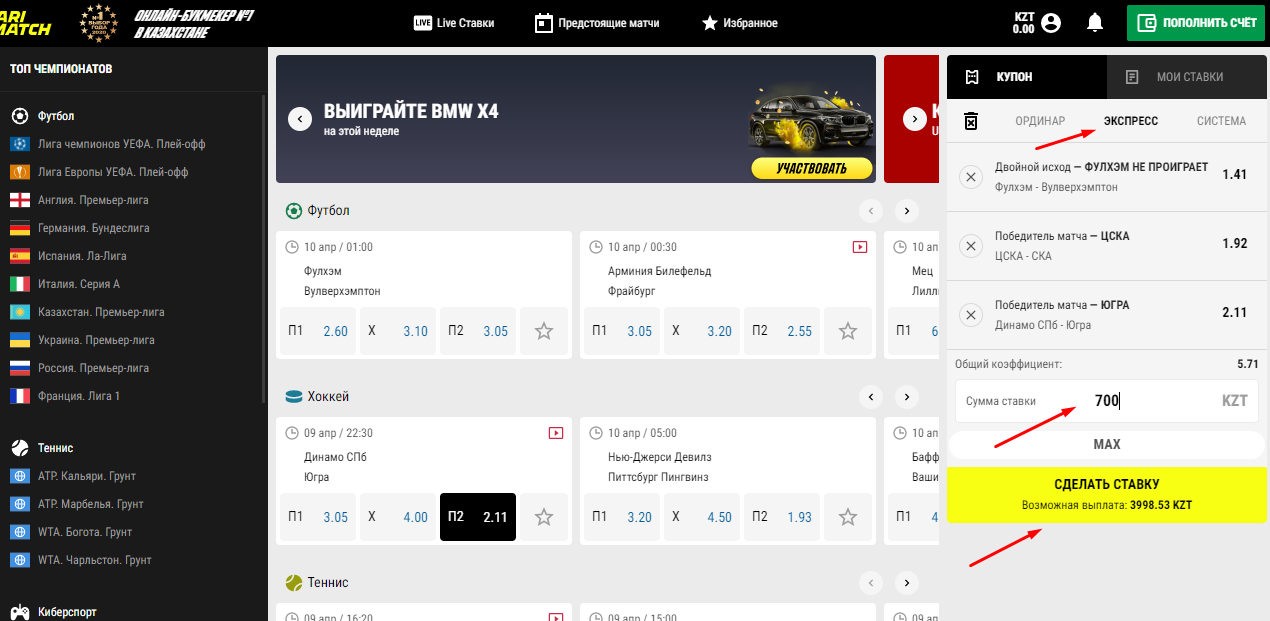Toggle П2 2.11 odds for Динамо СПб – Югра
Viewport: 1270px width, 621px height.
pos(478,517)
